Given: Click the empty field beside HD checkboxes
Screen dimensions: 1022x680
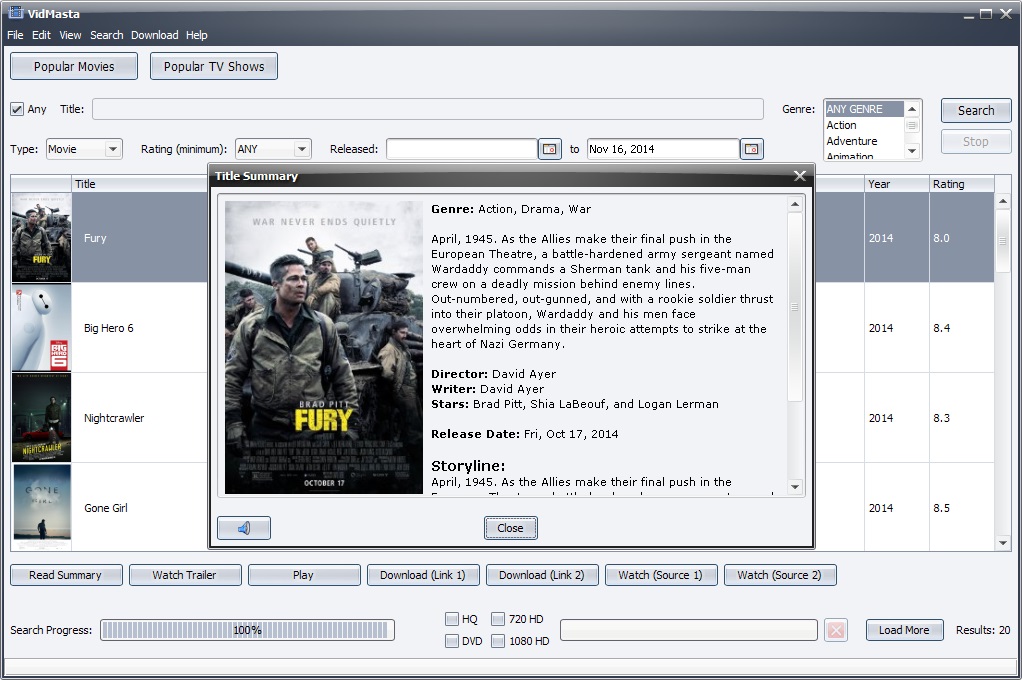Looking at the screenshot, I should click(x=688, y=630).
